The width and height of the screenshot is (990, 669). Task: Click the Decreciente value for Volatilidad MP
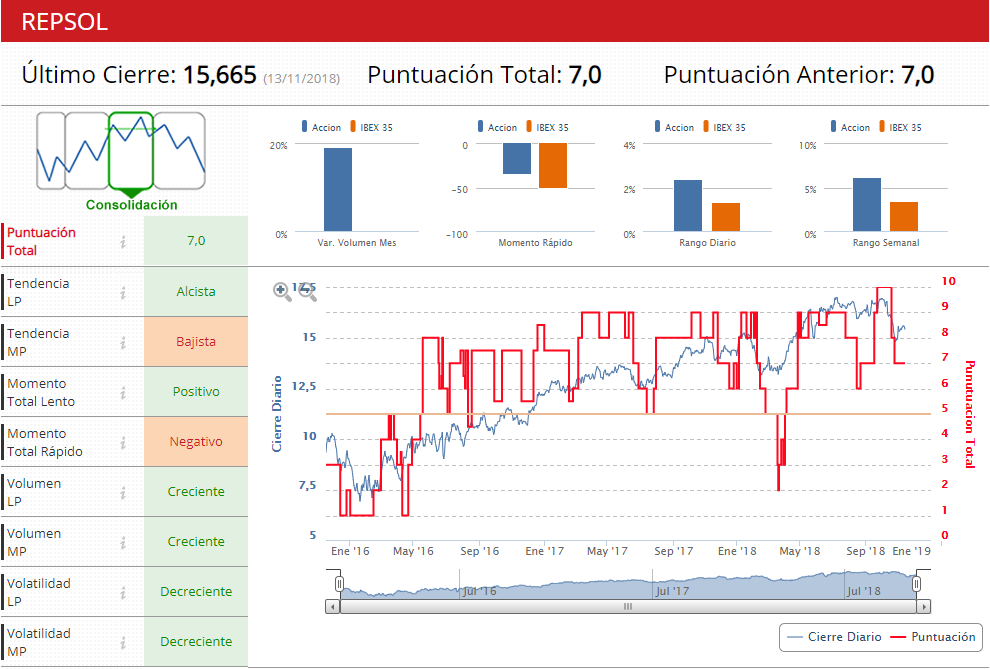click(196, 641)
